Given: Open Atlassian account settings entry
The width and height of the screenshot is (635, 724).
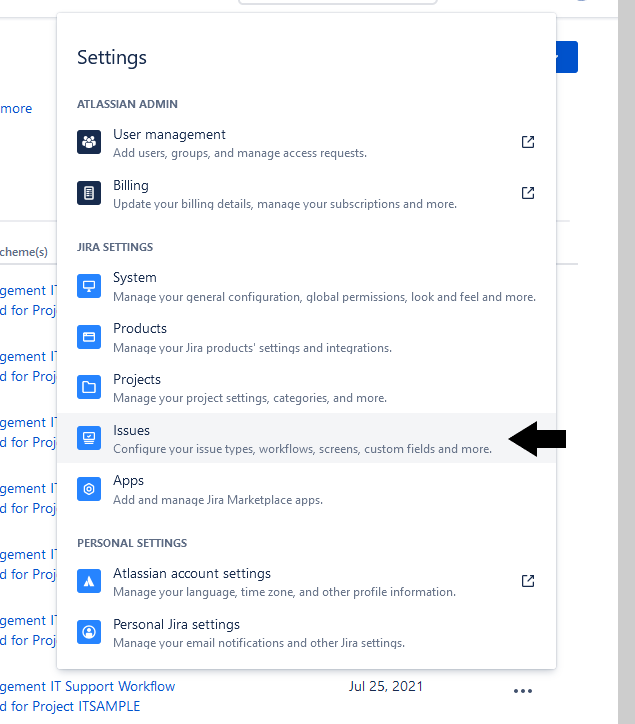Looking at the screenshot, I should [307, 582].
